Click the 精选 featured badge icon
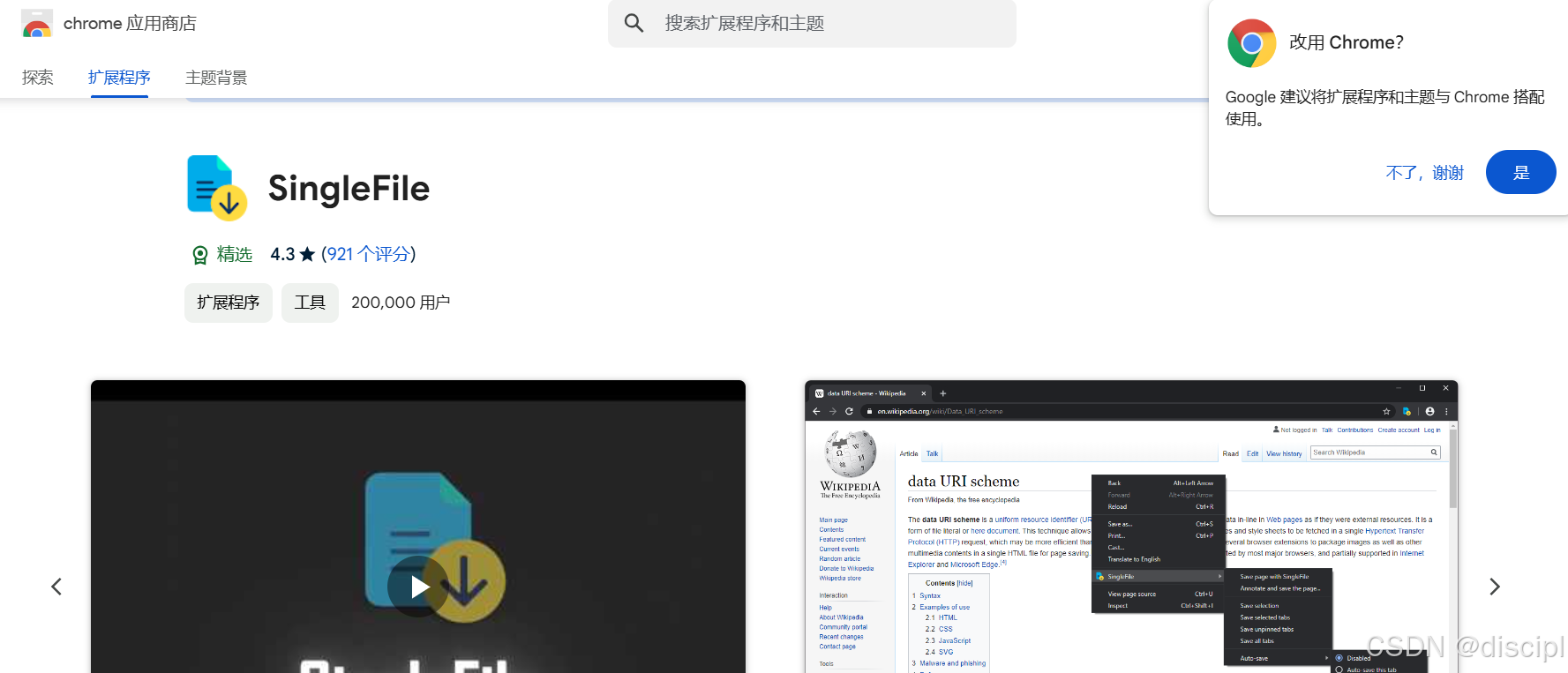This screenshot has width=1568, height=673. point(200,255)
